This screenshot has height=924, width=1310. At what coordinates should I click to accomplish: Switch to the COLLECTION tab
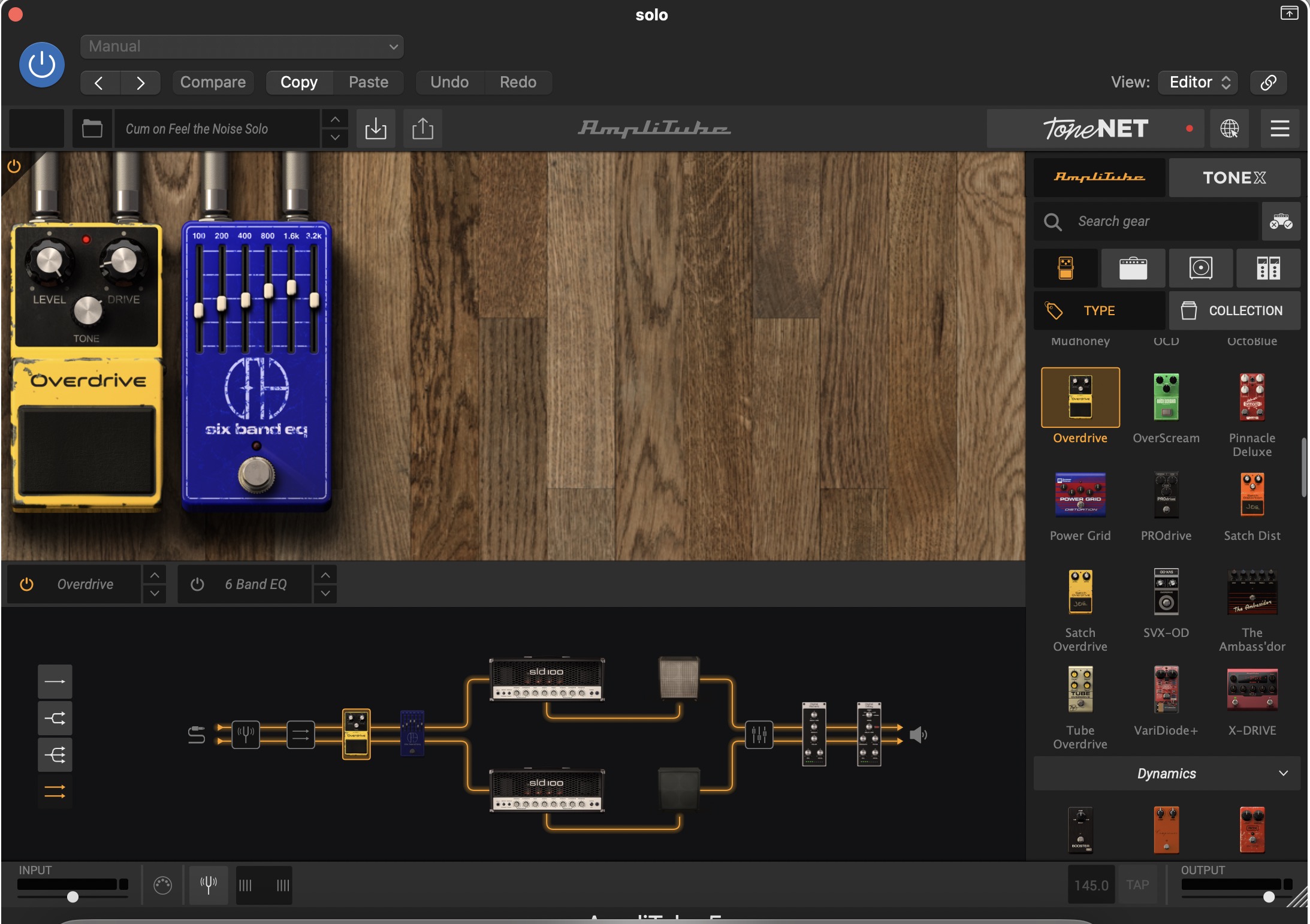(x=1234, y=310)
